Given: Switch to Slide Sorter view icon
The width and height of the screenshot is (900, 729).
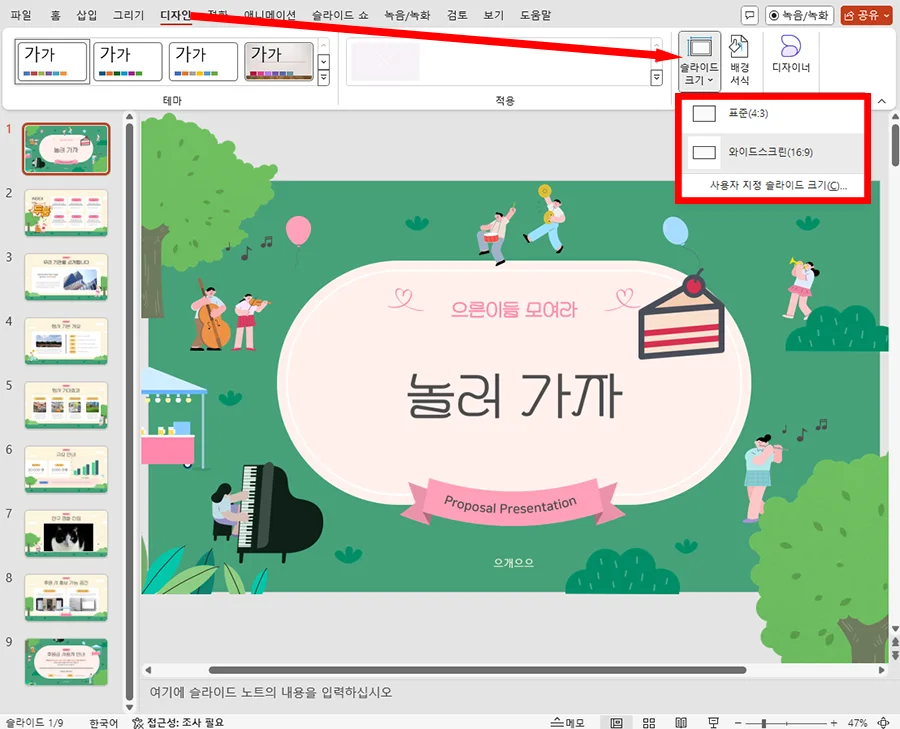Looking at the screenshot, I should (x=648, y=720).
